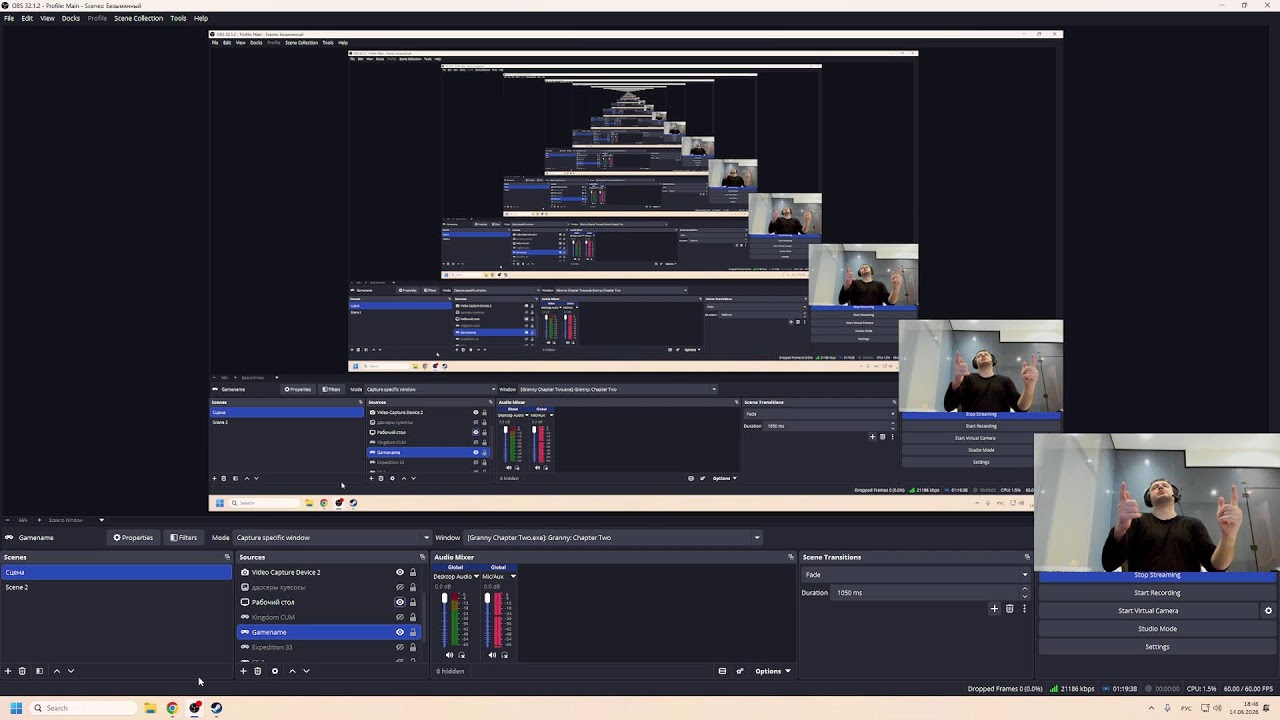Add a scene transition with plus icon

click(x=994, y=608)
